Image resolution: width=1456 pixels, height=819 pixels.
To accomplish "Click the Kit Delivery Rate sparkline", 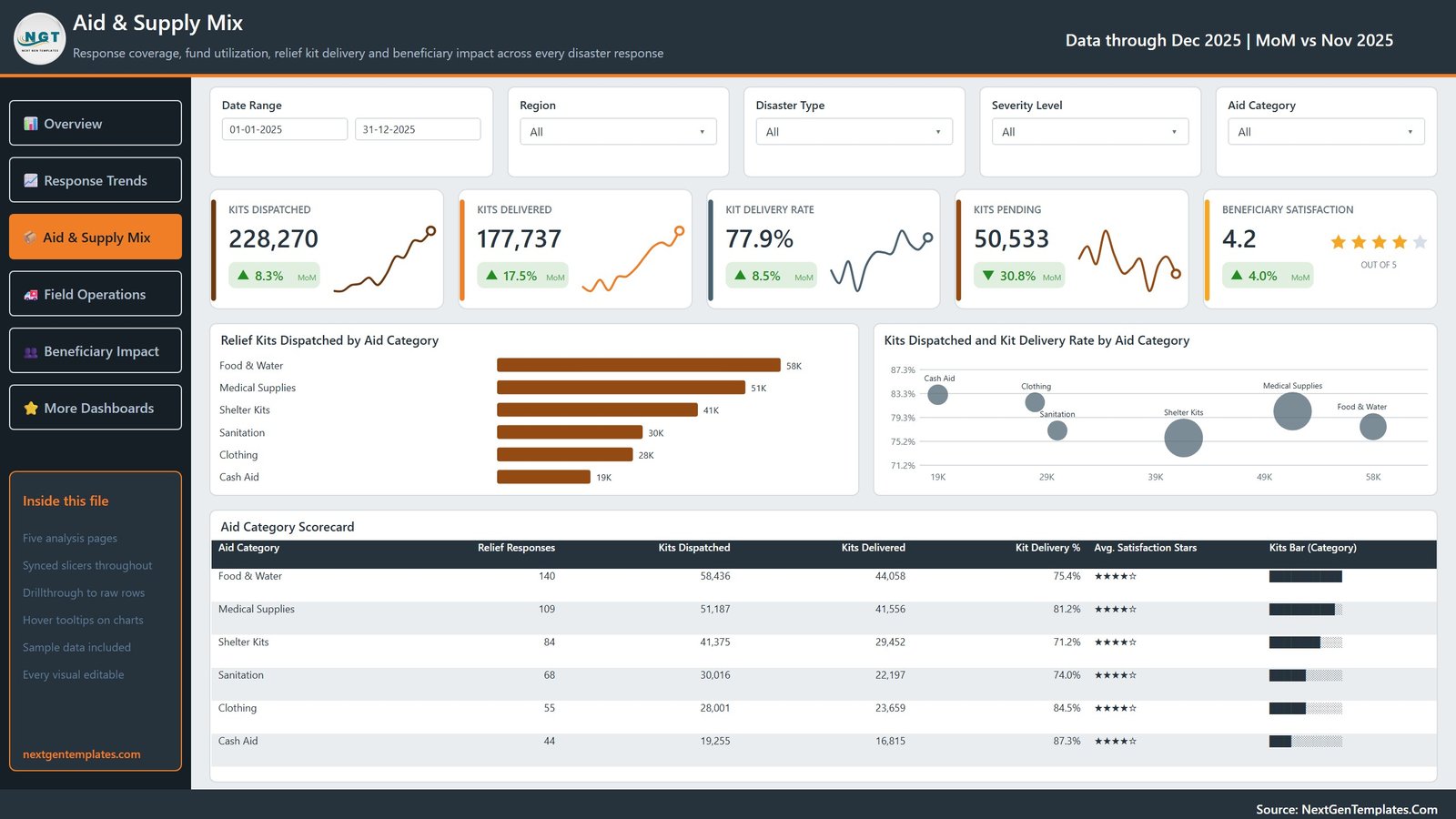I will pos(882,261).
